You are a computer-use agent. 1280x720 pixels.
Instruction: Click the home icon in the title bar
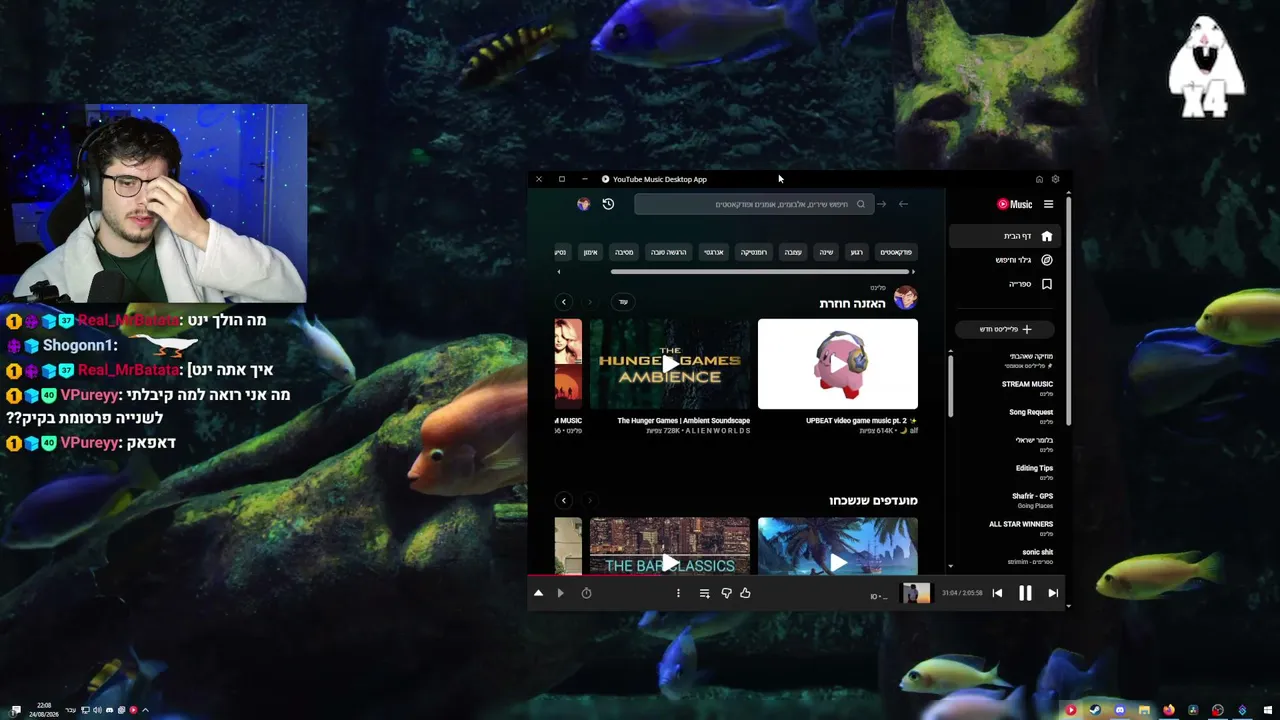1039,179
